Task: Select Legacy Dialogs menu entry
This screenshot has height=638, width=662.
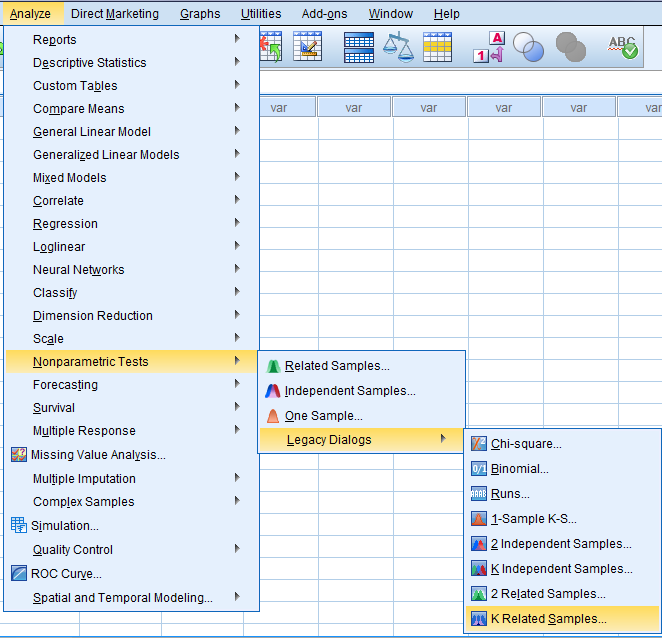Action: (361, 440)
